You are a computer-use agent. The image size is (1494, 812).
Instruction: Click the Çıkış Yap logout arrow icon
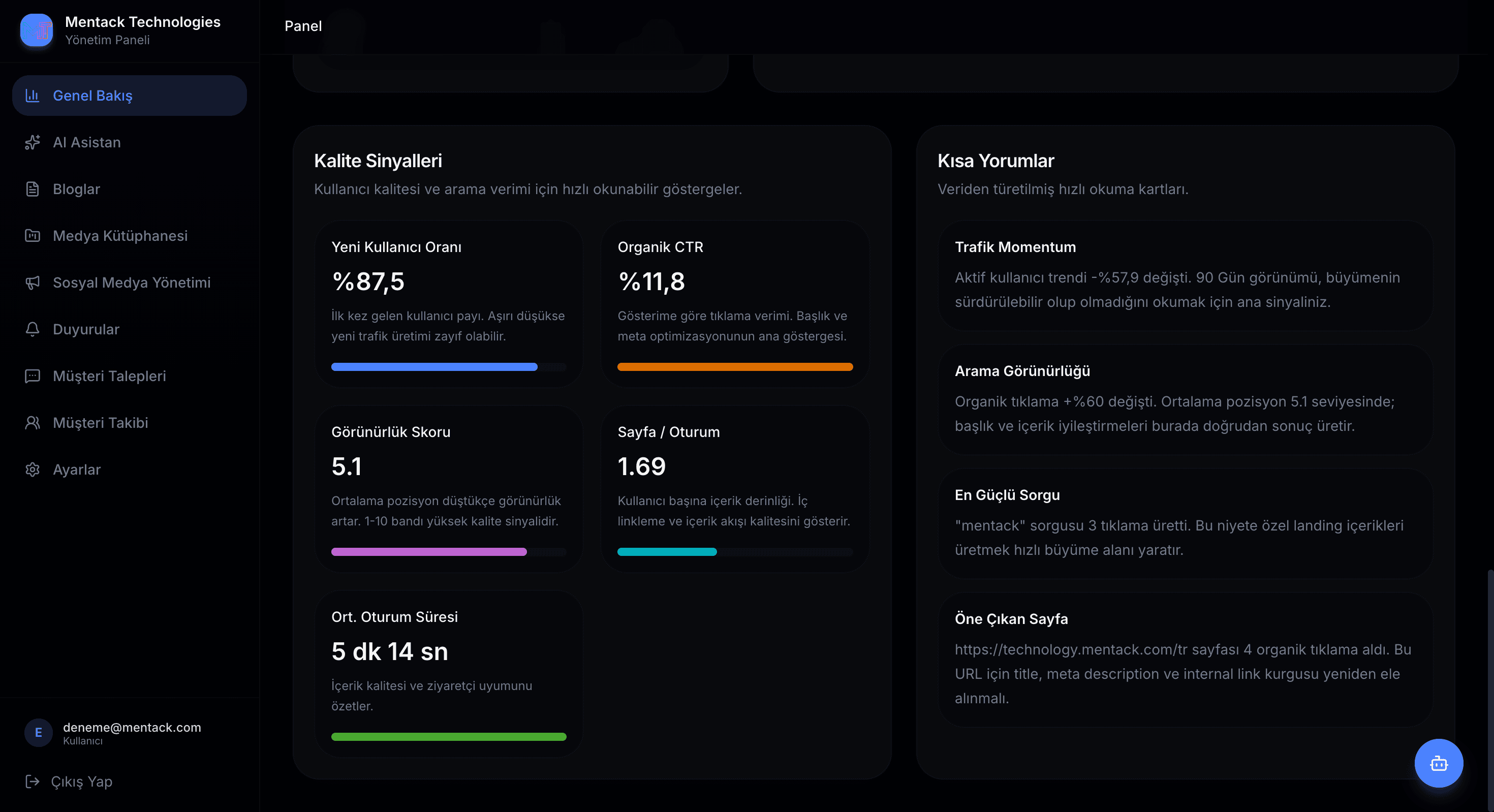(33, 782)
